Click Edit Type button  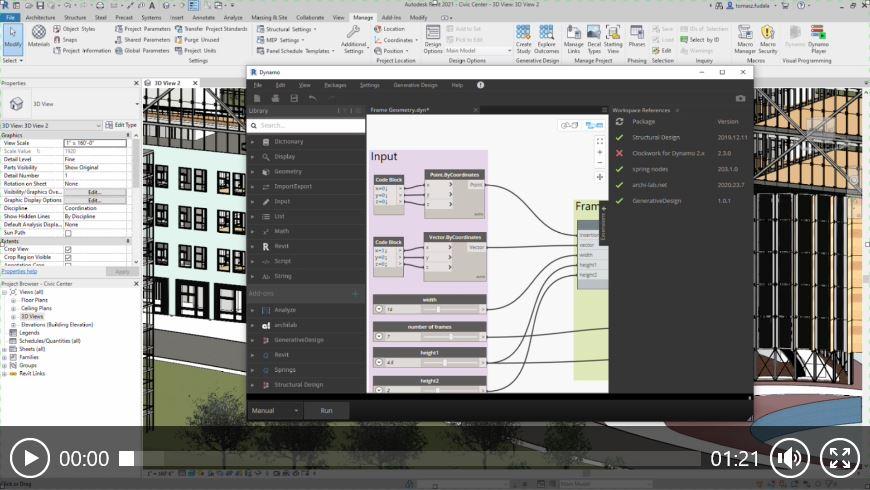[x=121, y=125]
